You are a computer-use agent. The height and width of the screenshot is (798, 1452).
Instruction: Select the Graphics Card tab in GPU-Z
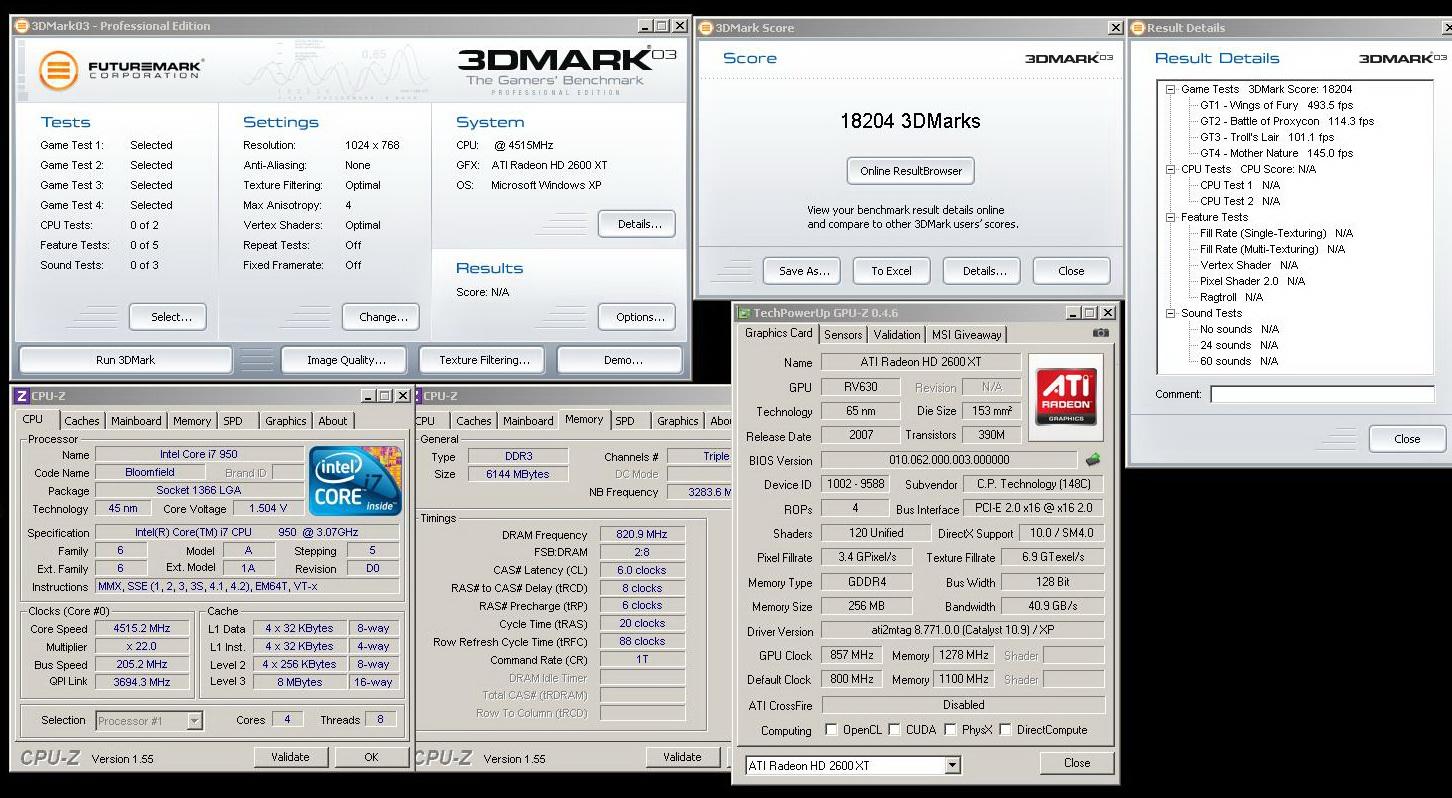(779, 333)
